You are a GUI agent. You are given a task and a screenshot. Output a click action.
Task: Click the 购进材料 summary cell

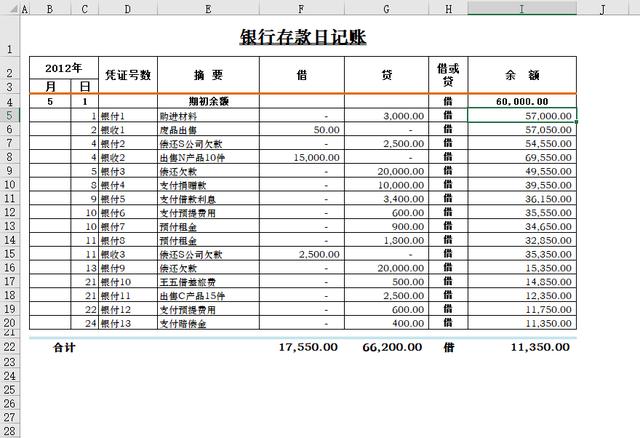[208, 116]
